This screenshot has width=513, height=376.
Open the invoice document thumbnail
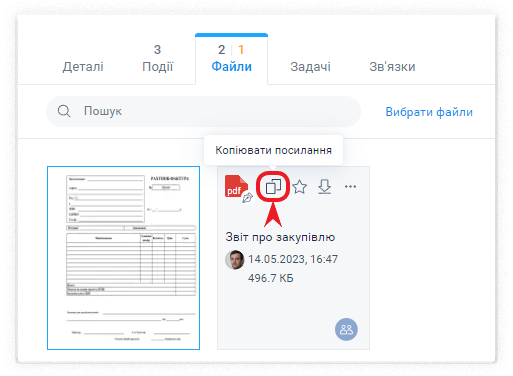click(123, 258)
